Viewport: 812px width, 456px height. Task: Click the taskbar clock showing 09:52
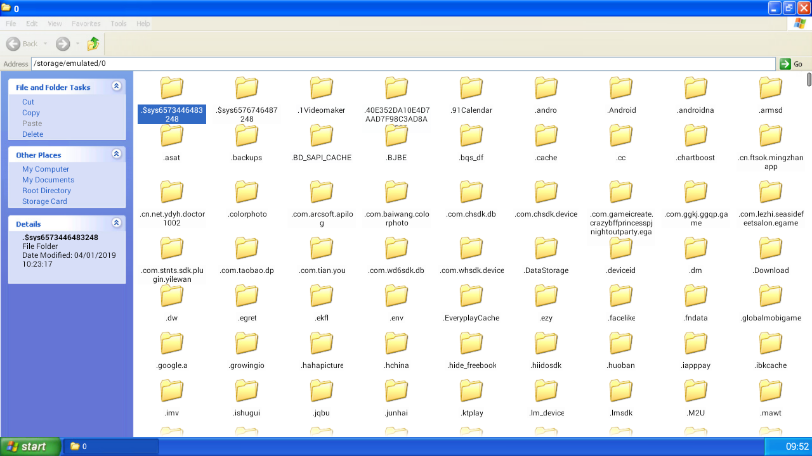tap(797, 447)
